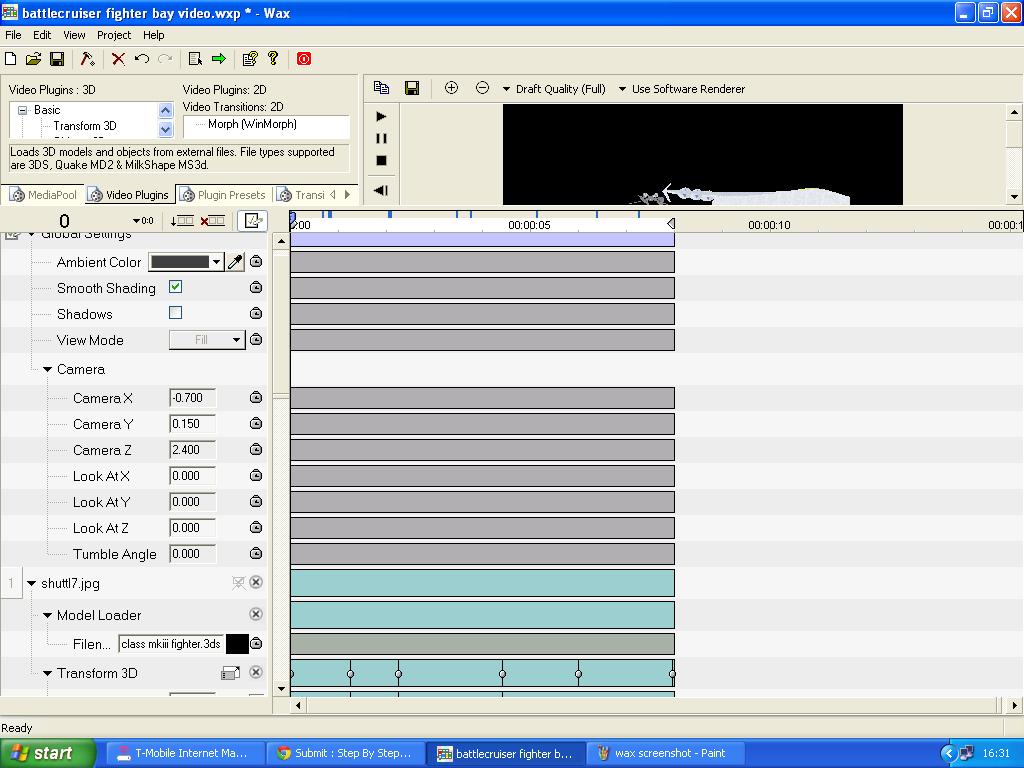This screenshot has height=768, width=1024.
Task: Open the View Mode Fill dropdown
Action: (x=235, y=340)
